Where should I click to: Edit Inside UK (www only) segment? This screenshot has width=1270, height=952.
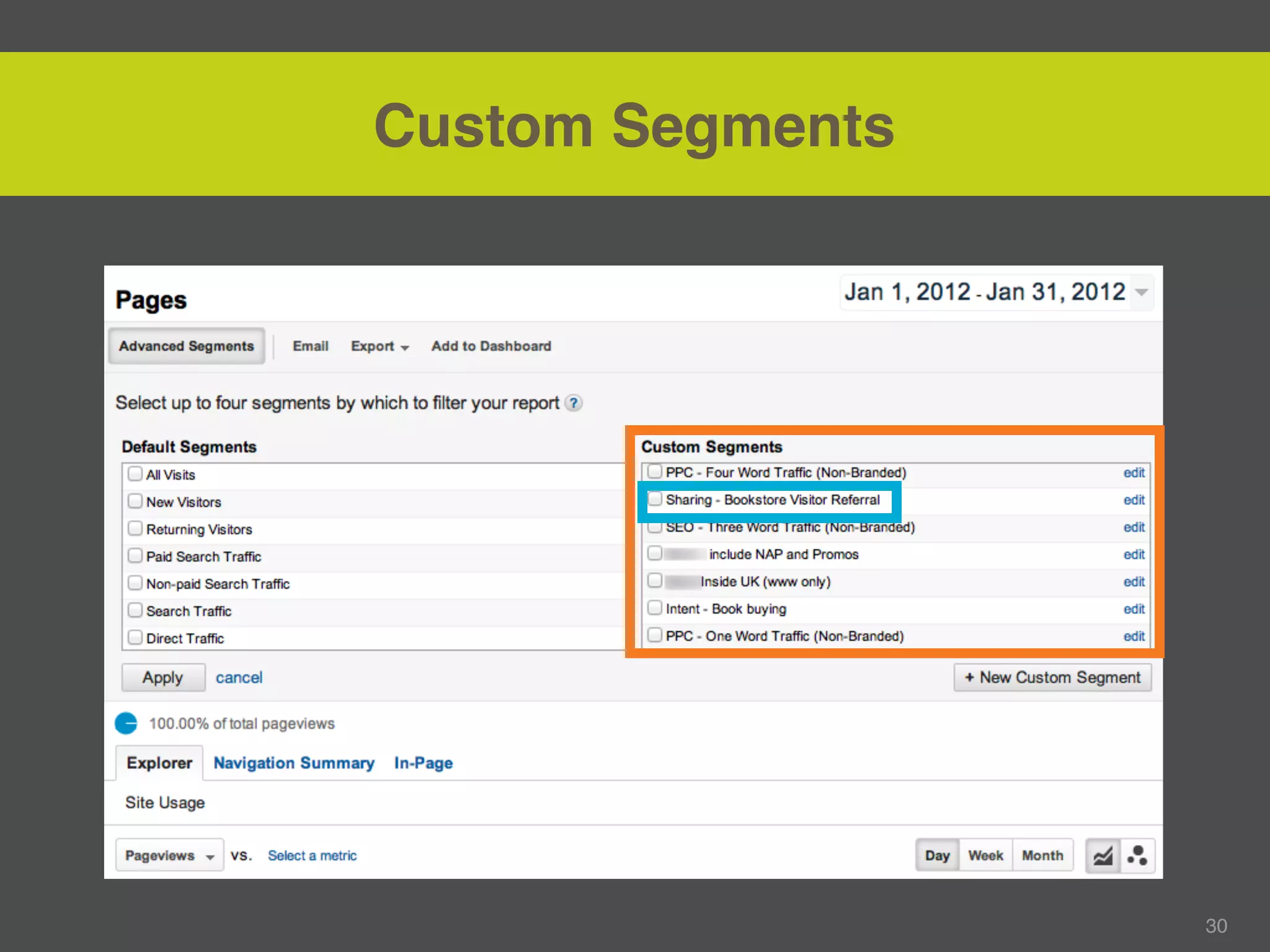[1134, 582]
